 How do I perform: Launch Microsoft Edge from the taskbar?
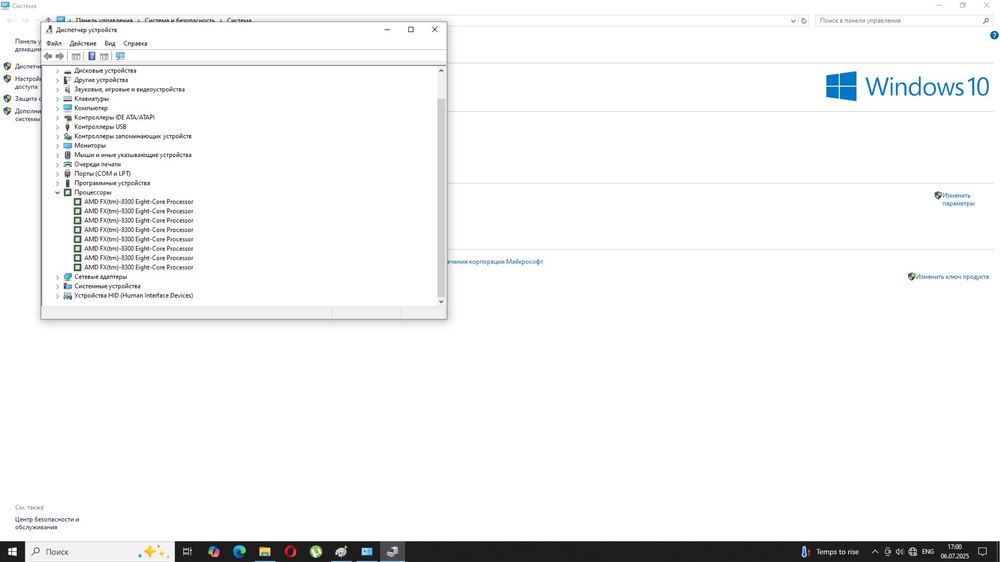pyautogui.click(x=239, y=552)
